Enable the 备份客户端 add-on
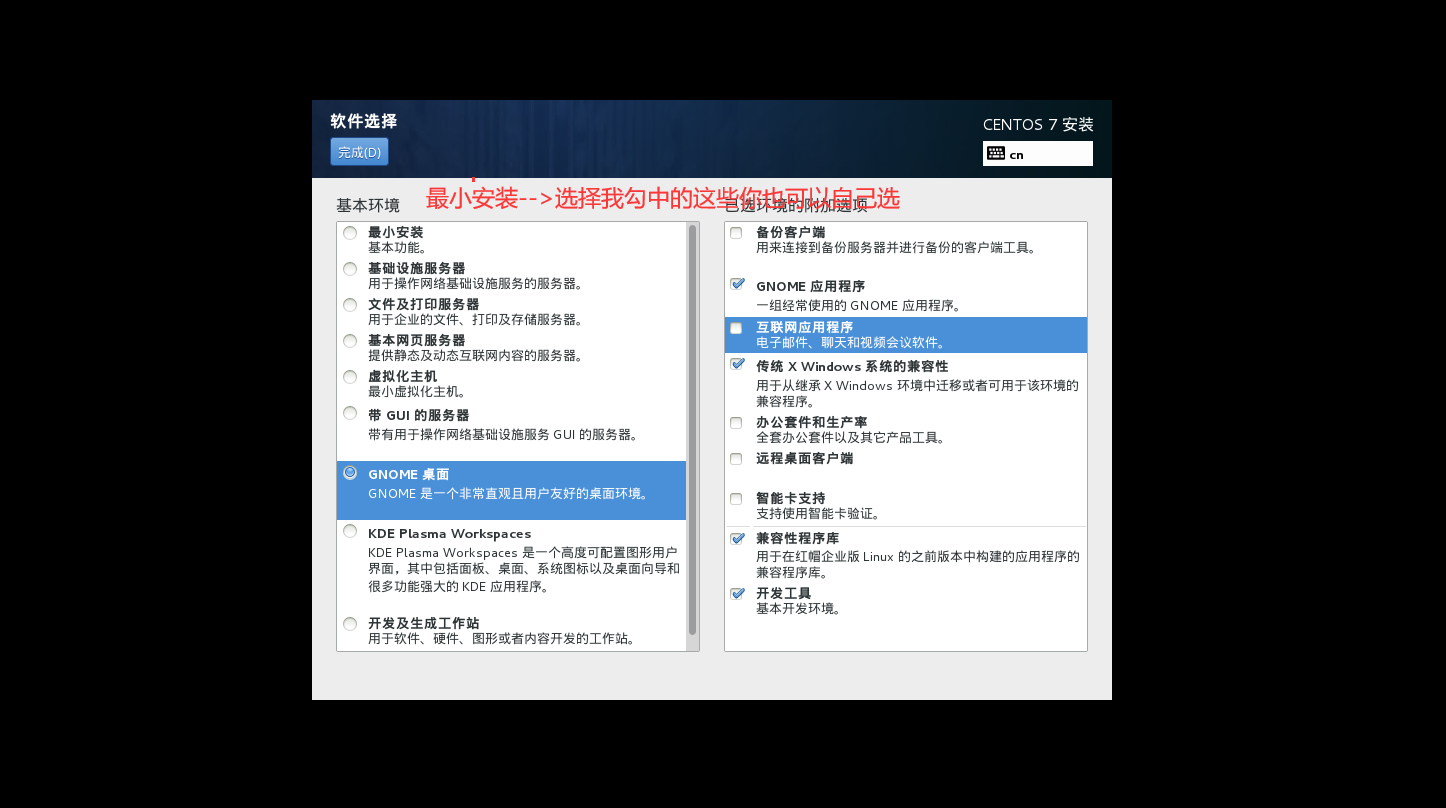Viewport: 1446px width, 808px height. coord(736,232)
